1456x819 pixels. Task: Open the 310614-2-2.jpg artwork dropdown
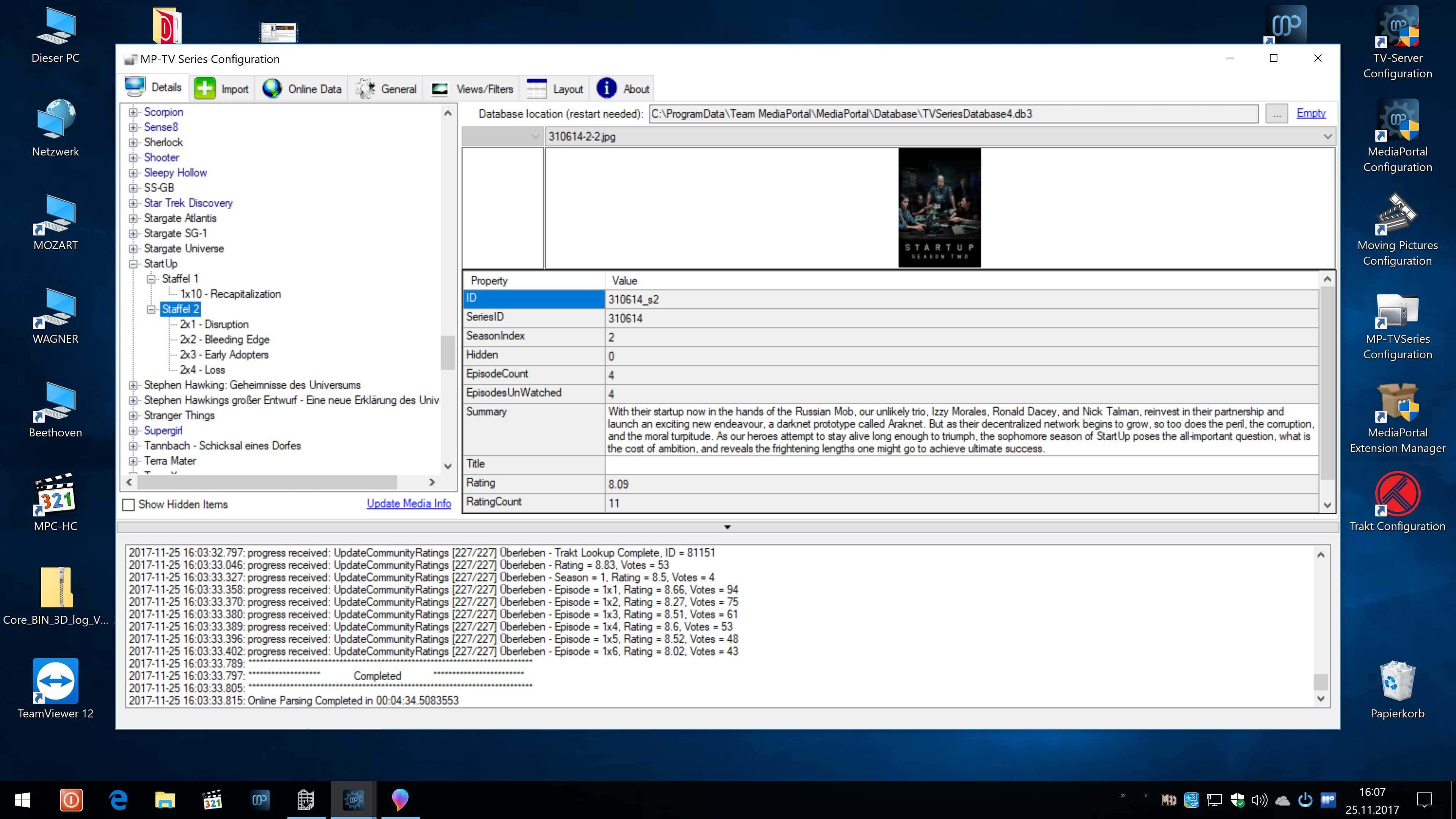click(1327, 136)
